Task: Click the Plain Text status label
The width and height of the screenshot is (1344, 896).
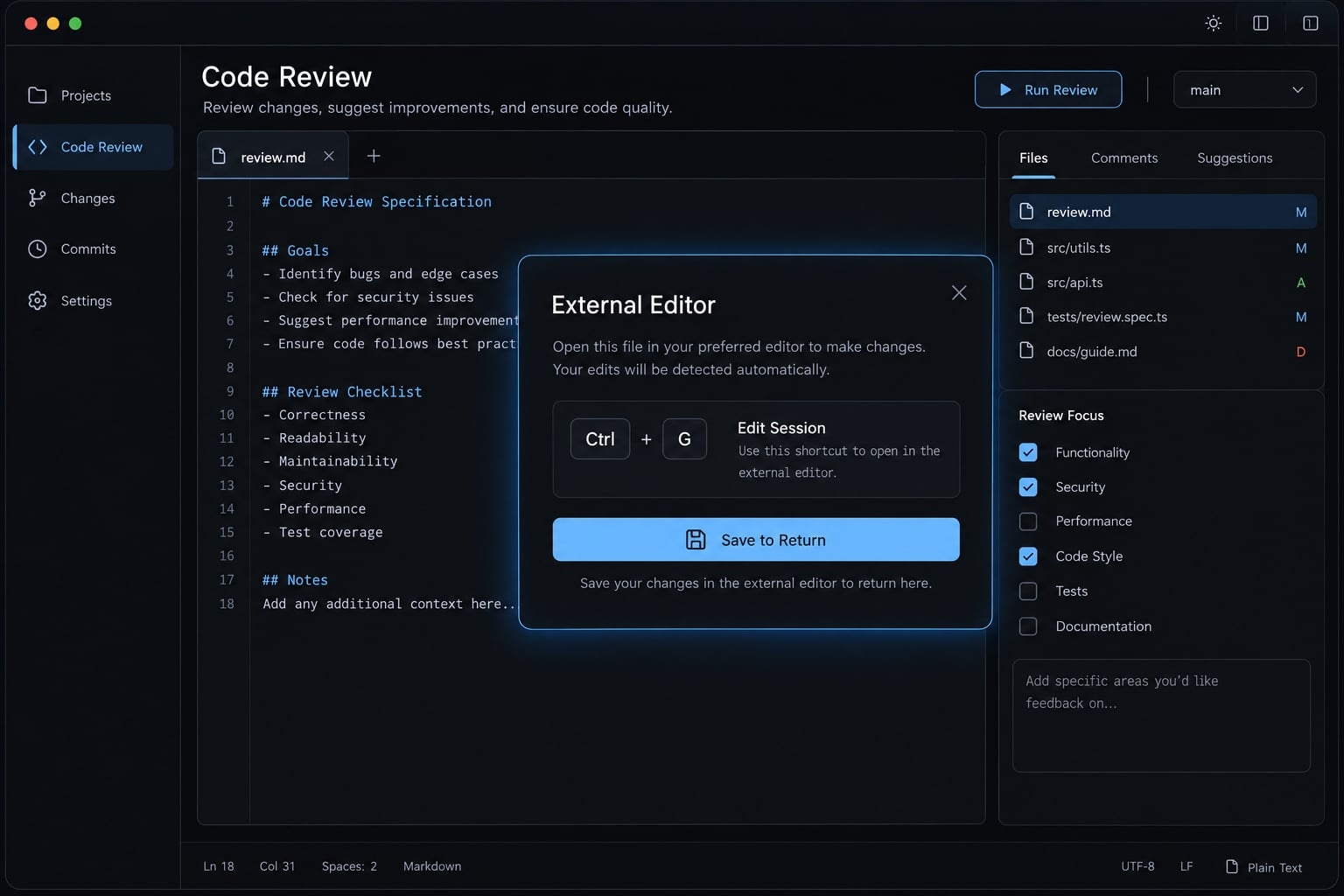Action: 1275,867
